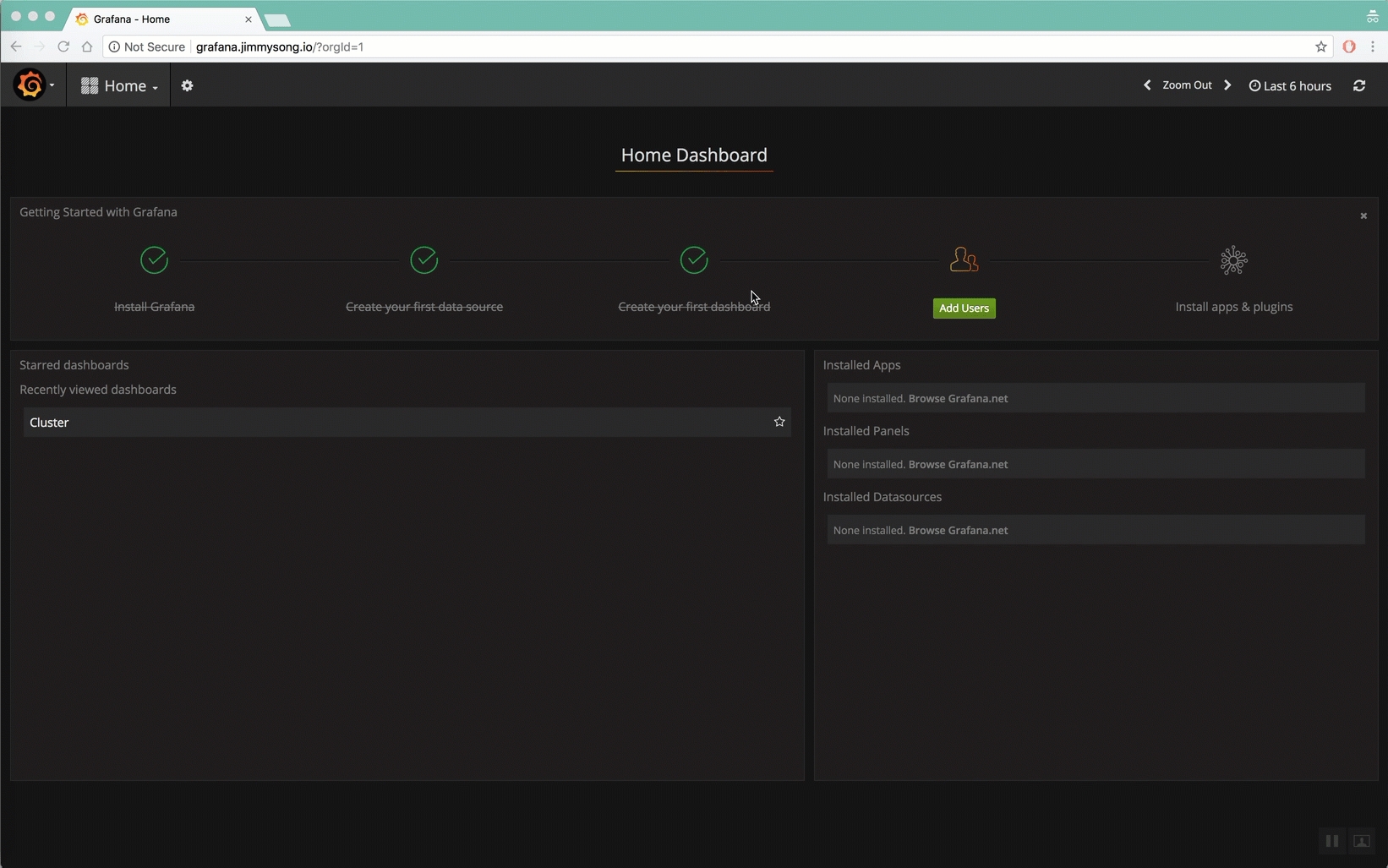The width and height of the screenshot is (1388, 868).
Task: Click the playlist pause icon at bottom right
Action: click(x=1331, y=841)
